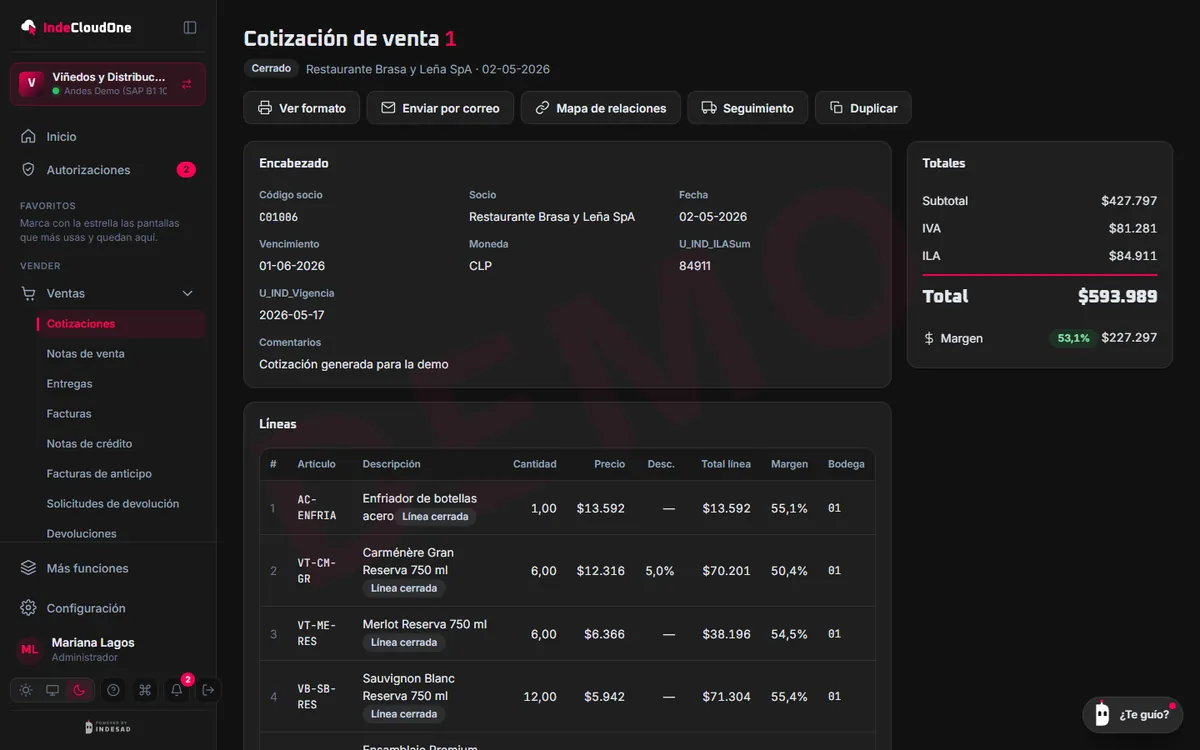Collapse the sidebar with the panel icon
The width and height of the screenshot is (1200, 750).
click(190, 27)
